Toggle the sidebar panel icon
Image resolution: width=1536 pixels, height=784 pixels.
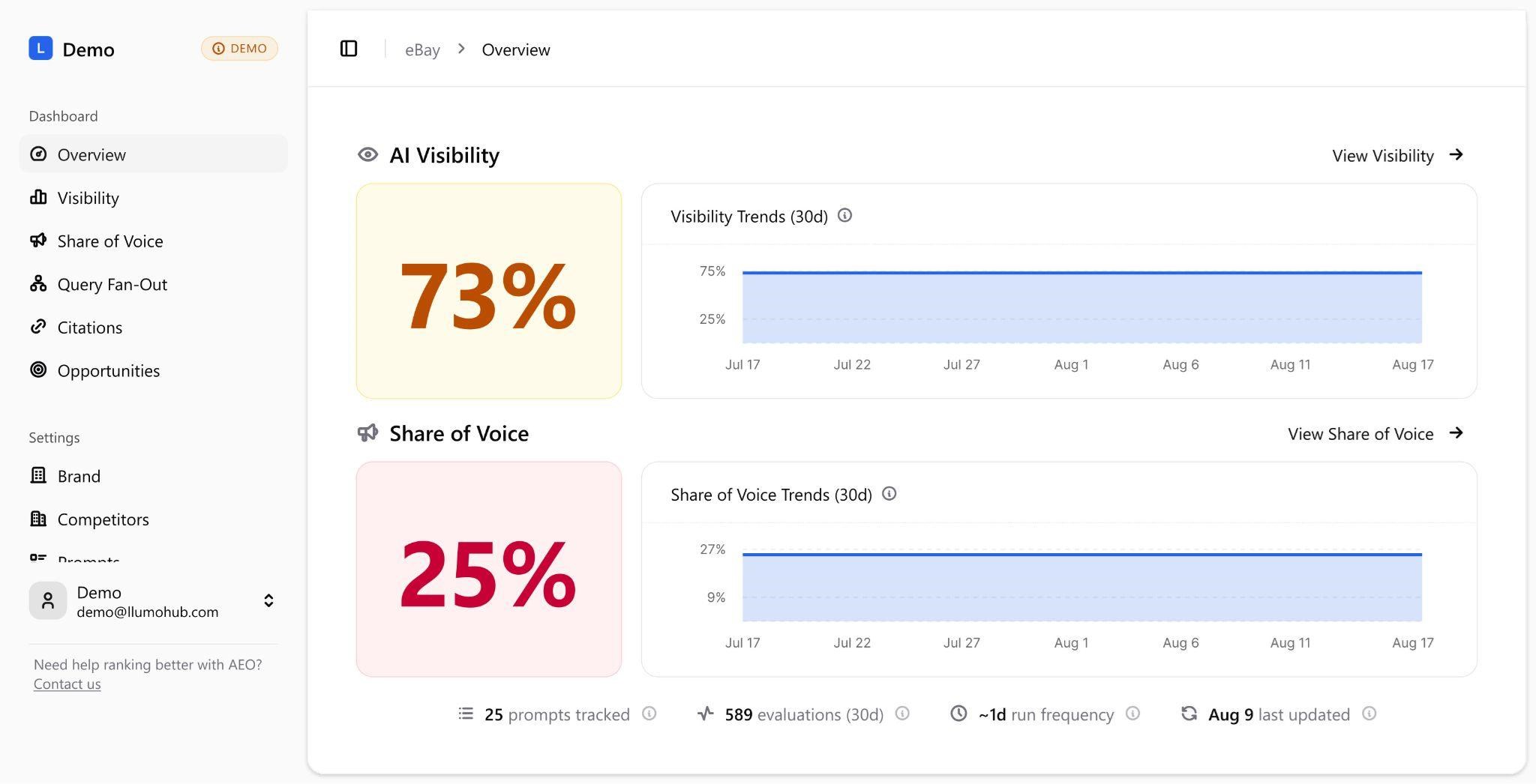pos(349,49)
